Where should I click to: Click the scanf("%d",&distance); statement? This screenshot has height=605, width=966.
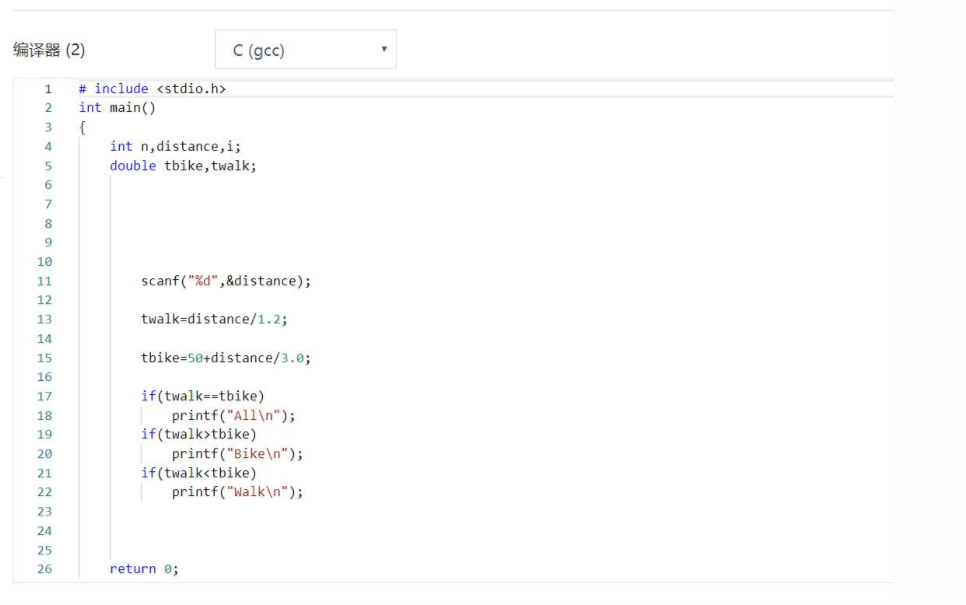[x=226, y=281]
